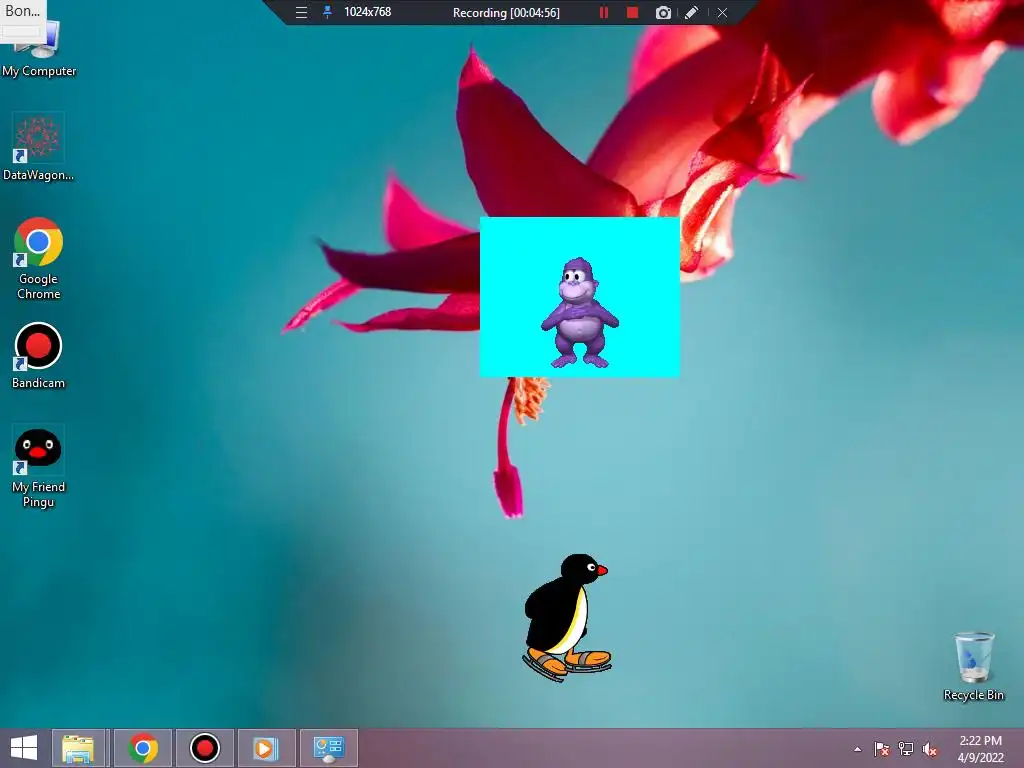Click the 1024x768 resolution label
The image size is (1024, 768).
(368, 12)
